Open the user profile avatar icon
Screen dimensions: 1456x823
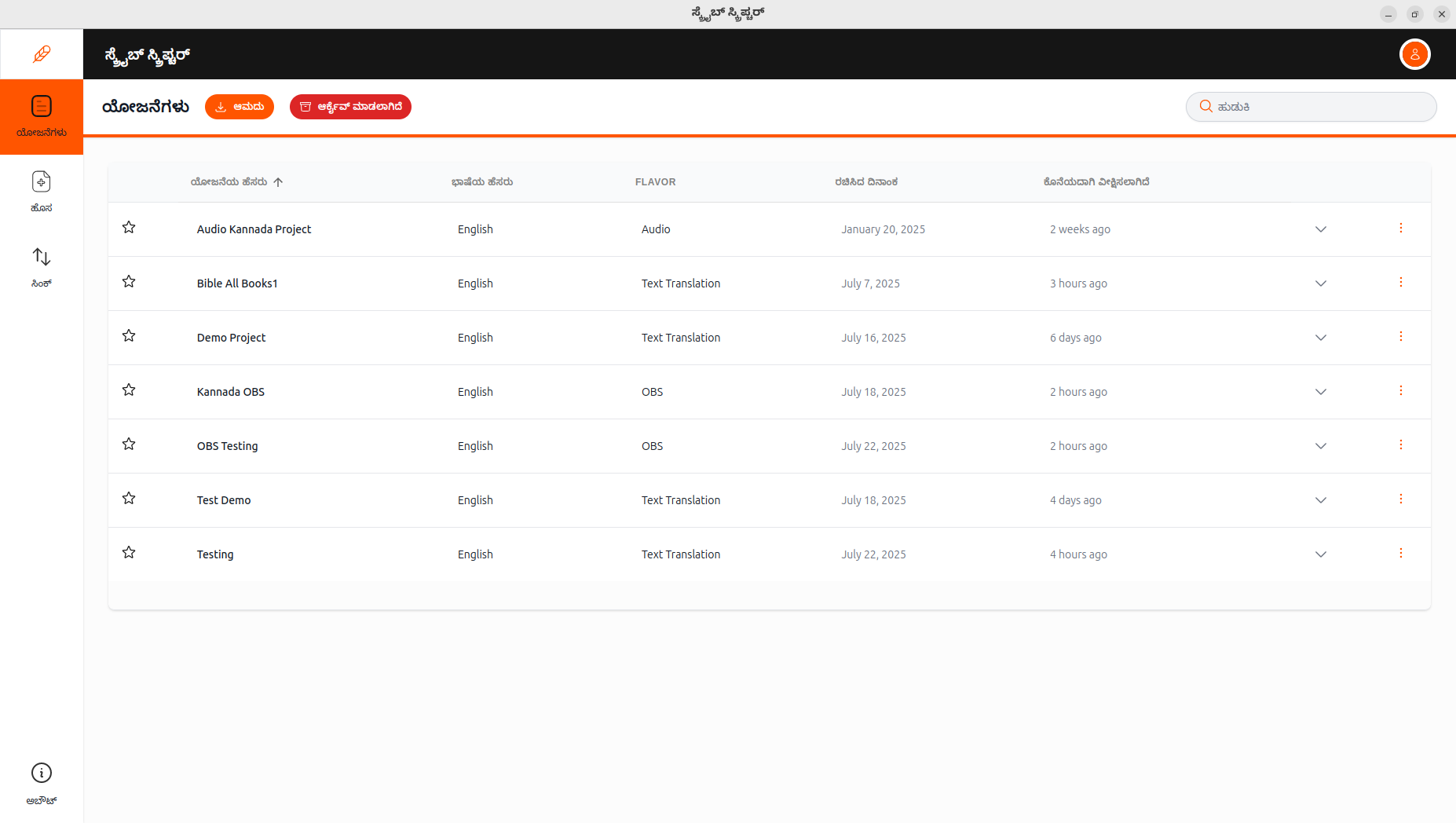pyautogui.click(x=1414, y=54)
